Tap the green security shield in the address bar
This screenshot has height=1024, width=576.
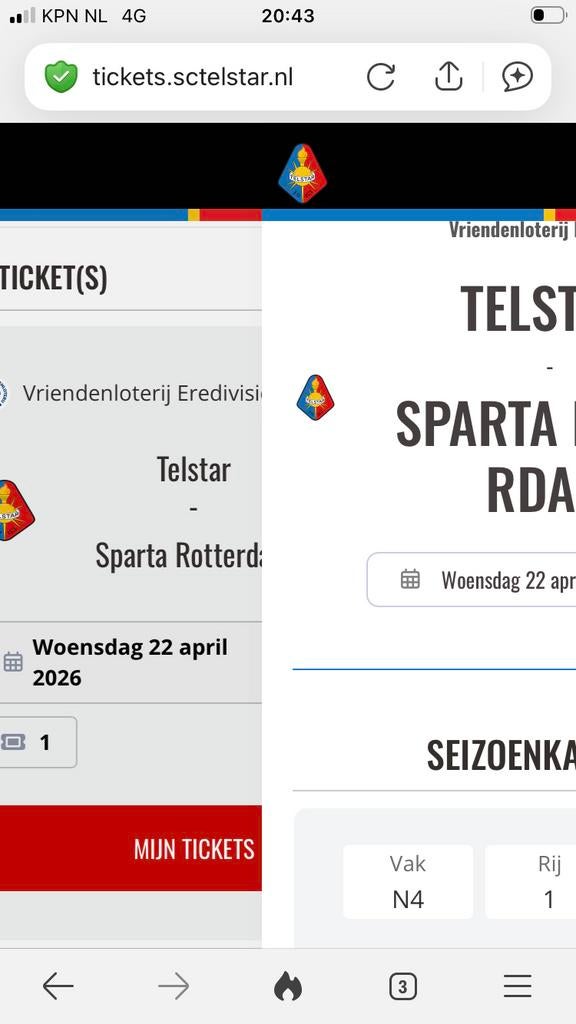coord(61,76)
